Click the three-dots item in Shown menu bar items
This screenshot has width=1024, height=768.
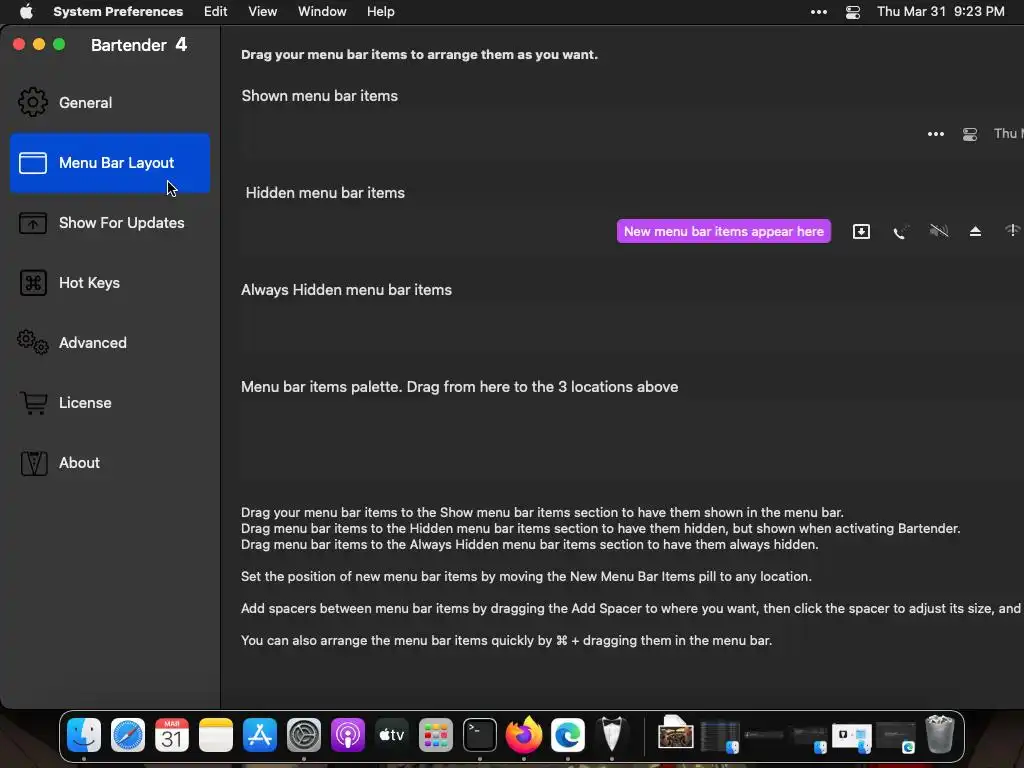tap(936, 134)
